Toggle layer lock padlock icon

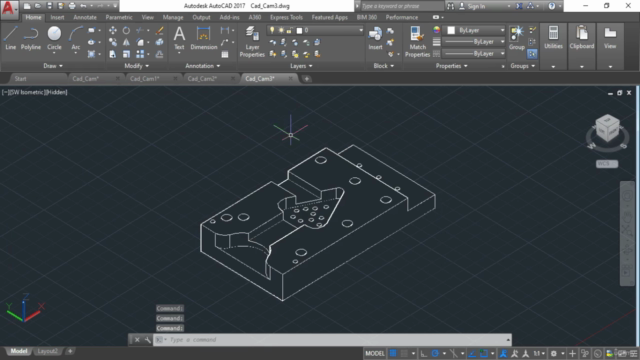[x=289, y=30]
